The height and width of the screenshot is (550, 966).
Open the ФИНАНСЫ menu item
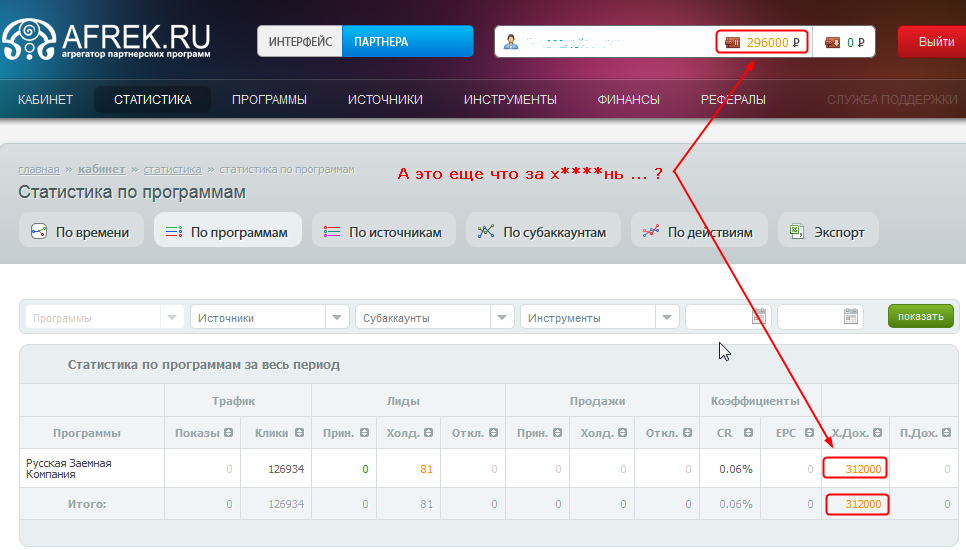[x=628, y=99]
